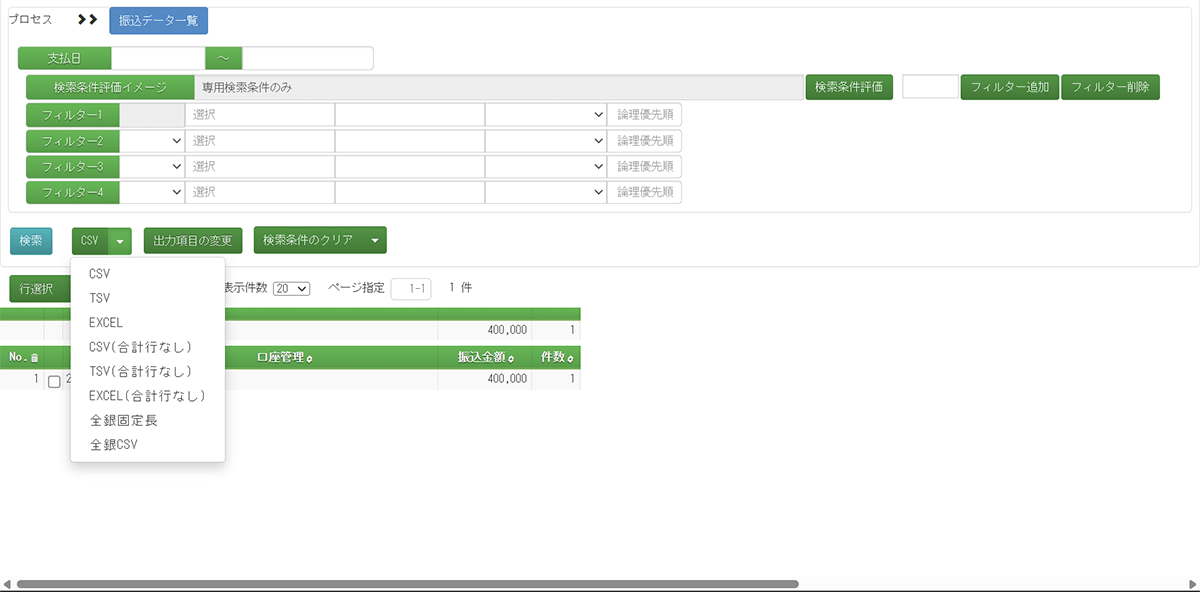The height and width of the screenshot is (592, 1200).
Task: Open the 表示件数 dropdown
Action: (292, 288)
